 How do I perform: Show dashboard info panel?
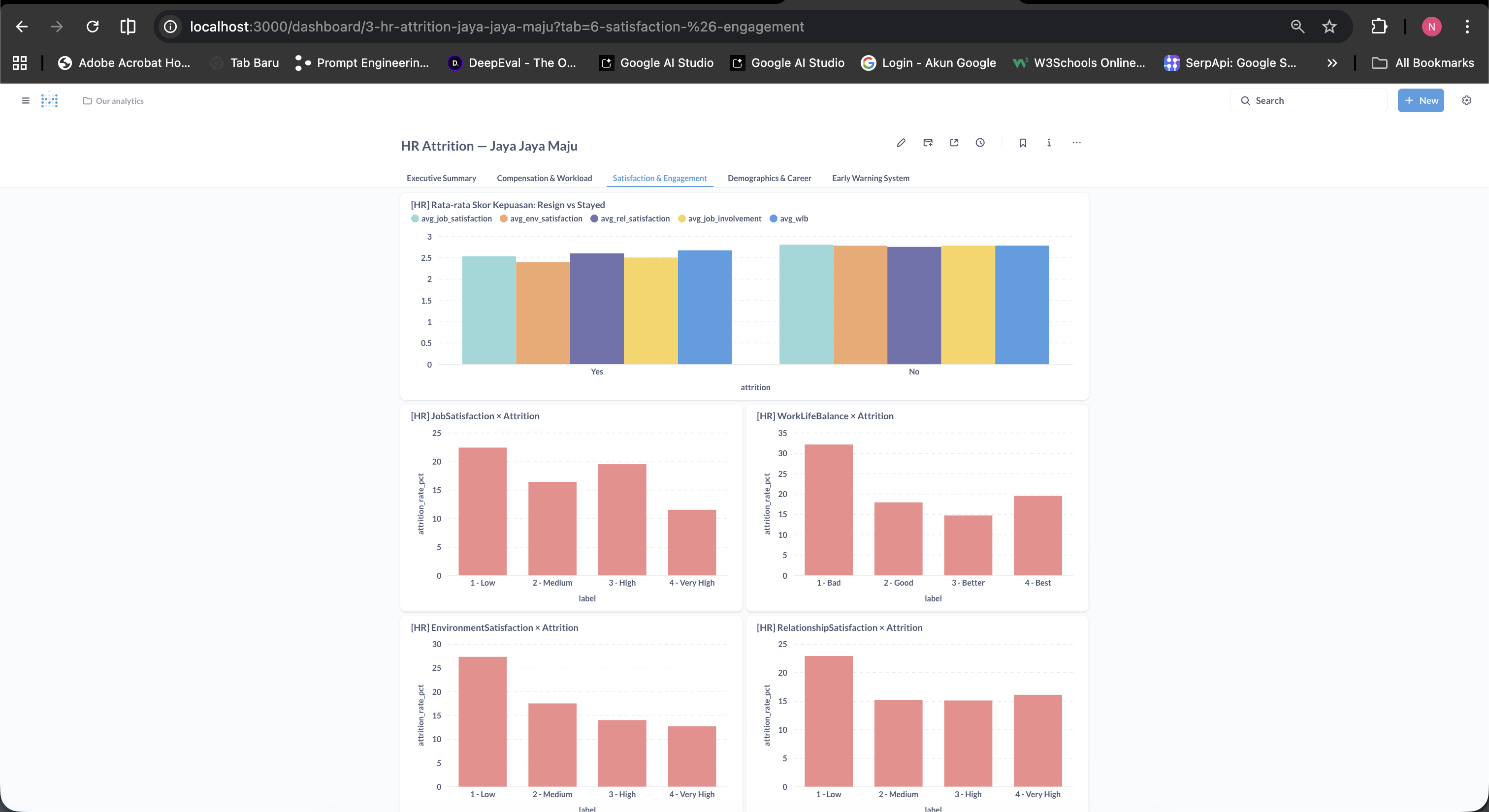tap(1049, 143)
